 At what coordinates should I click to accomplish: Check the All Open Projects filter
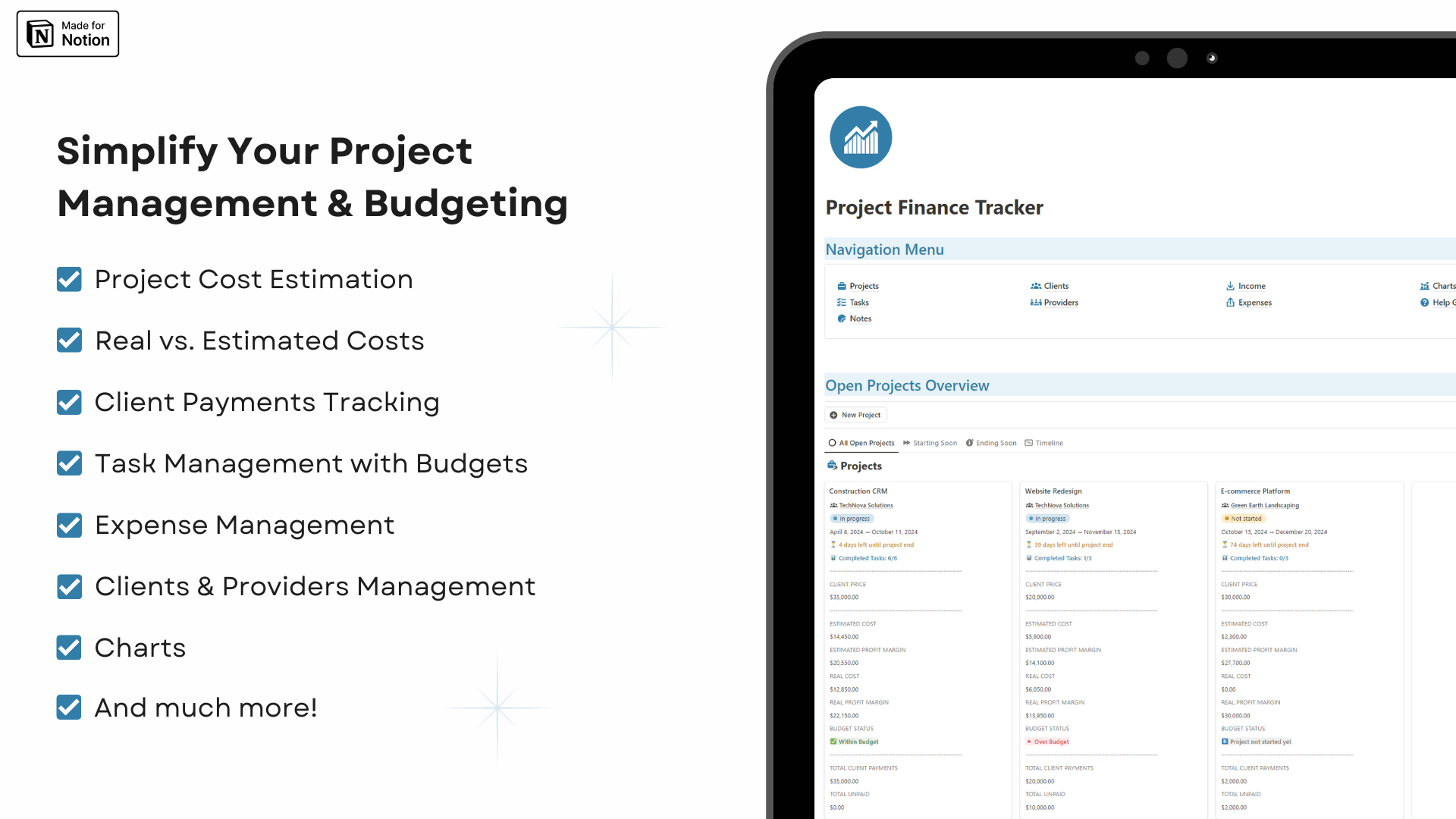863,442
